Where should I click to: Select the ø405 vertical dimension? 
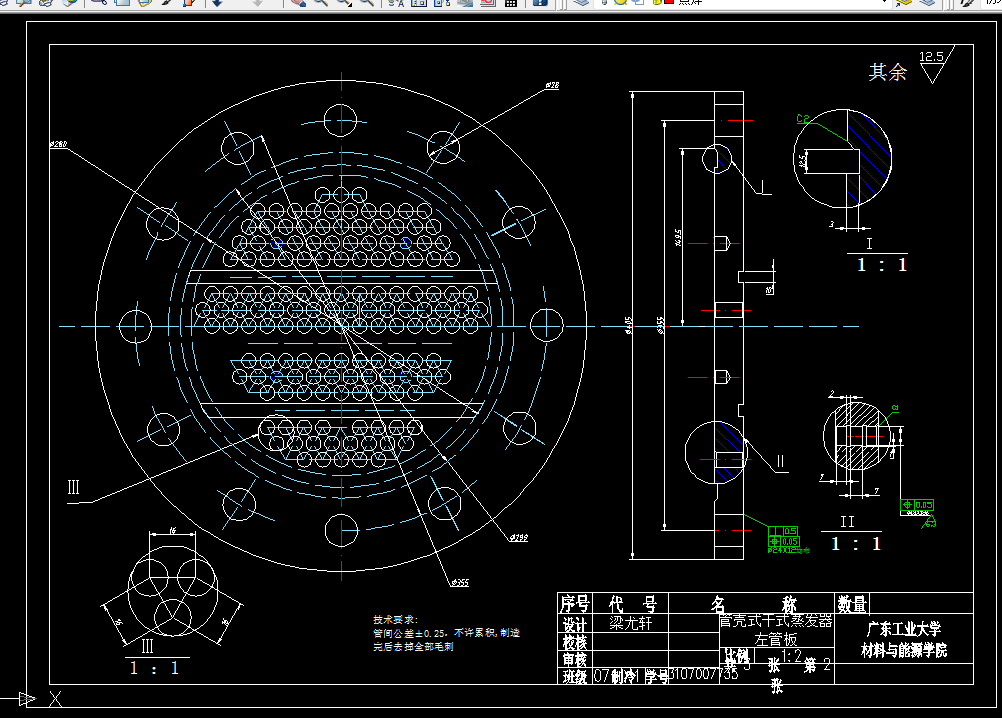click(628, 326)
